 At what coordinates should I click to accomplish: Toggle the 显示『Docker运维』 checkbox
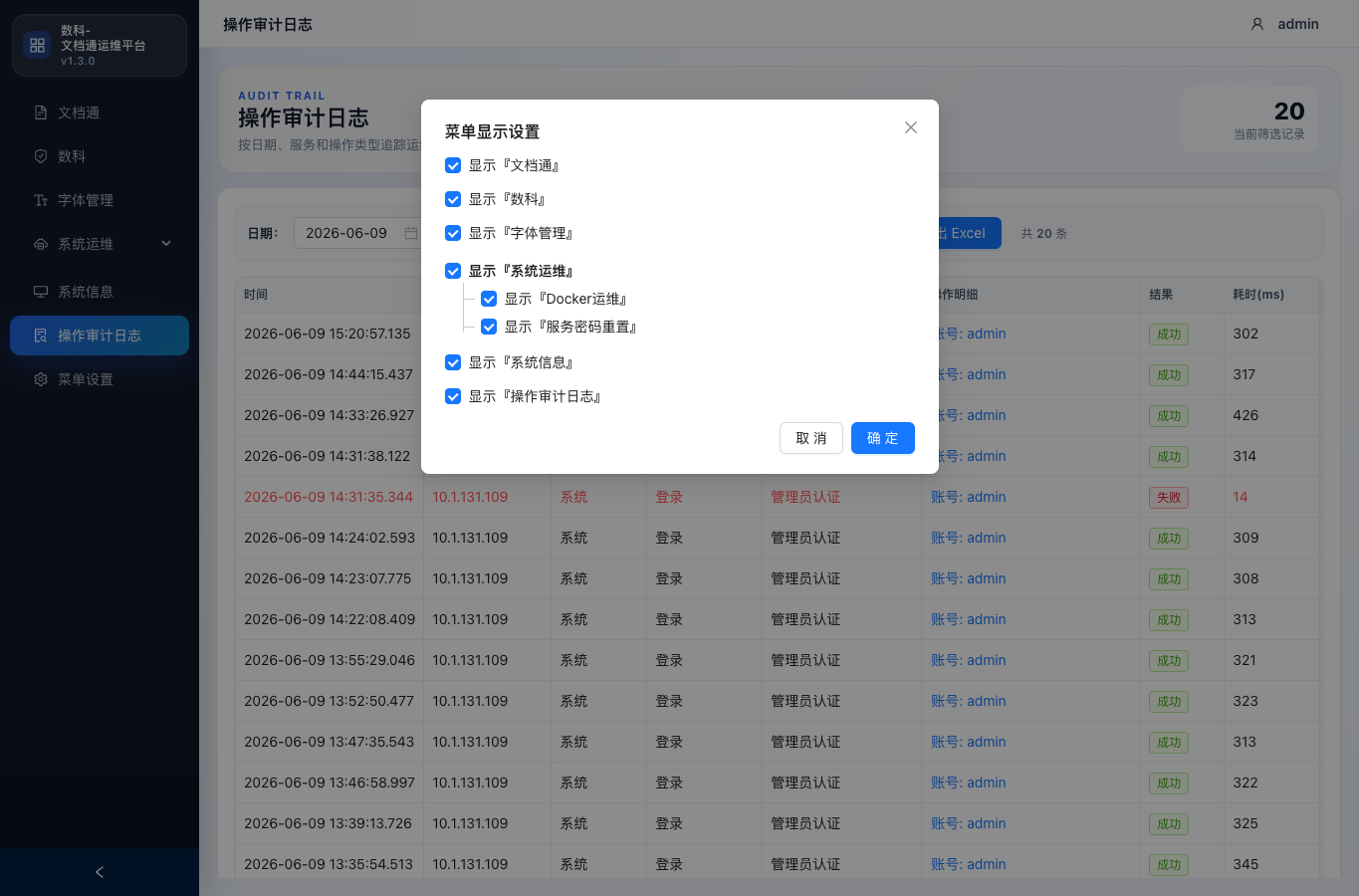[x=489, y=299]
